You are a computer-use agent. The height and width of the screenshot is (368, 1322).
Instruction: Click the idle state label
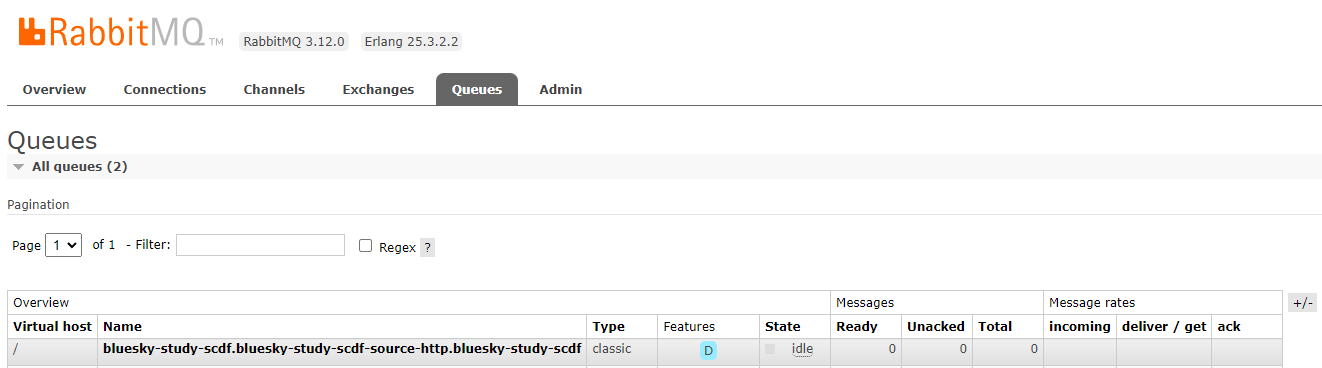coord(802,349)
